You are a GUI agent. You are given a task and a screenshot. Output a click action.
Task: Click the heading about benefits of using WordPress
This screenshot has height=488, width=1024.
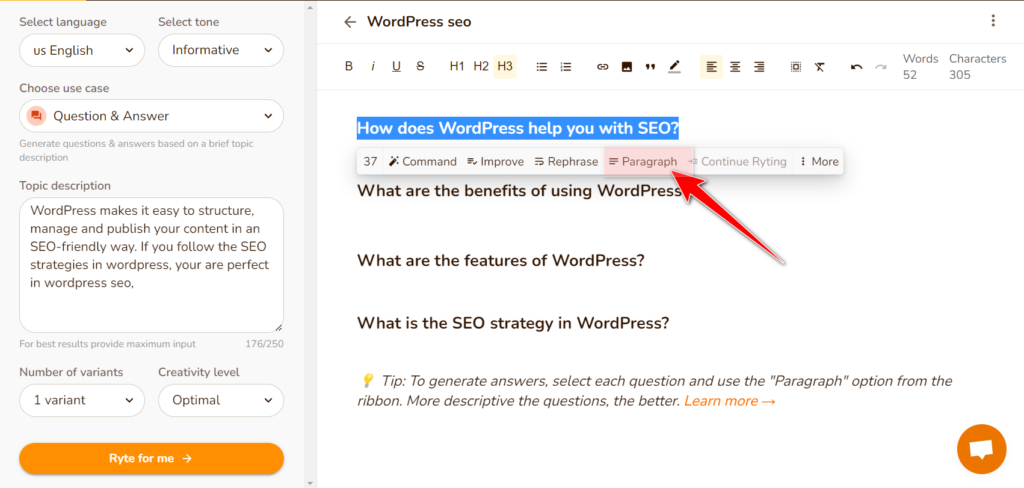tap(519, 191)
